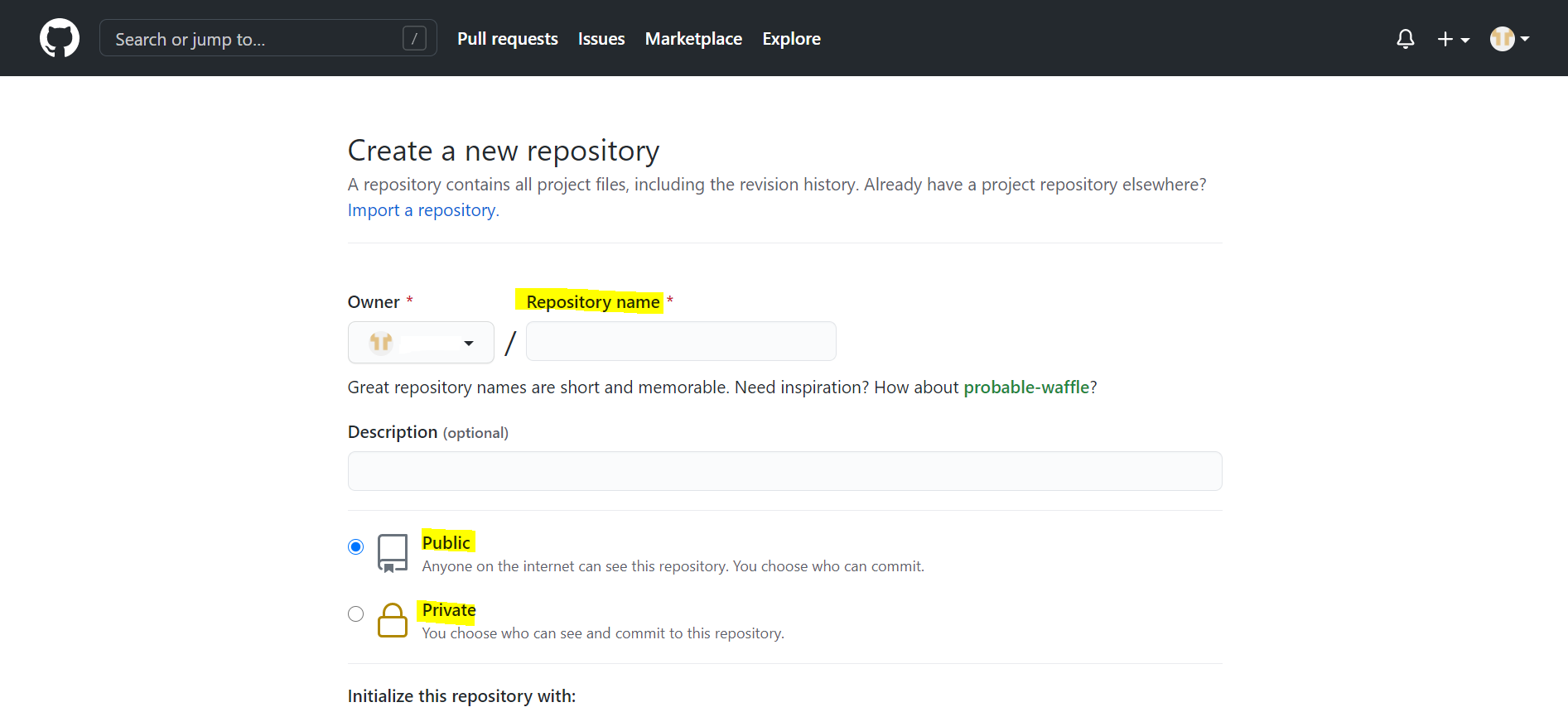The width and height of the screenshot is (1568, 712).
Task: Select the Private radio button
Action: pos(355,613)
